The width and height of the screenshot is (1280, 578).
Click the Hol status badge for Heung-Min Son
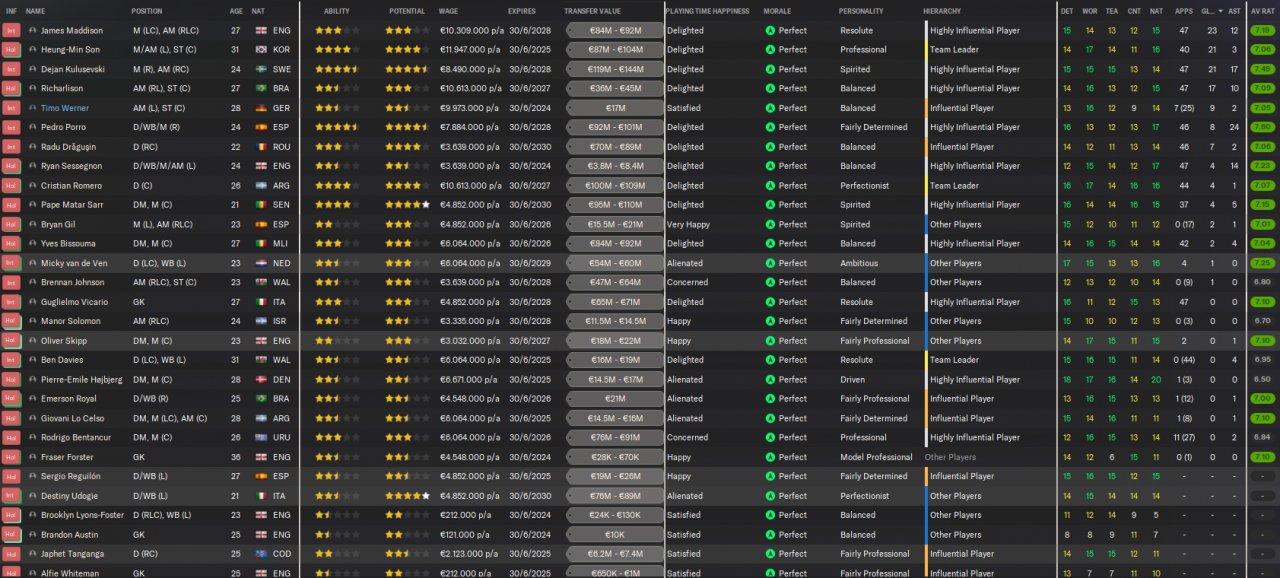pyautogui.click(x=11, y=49)
